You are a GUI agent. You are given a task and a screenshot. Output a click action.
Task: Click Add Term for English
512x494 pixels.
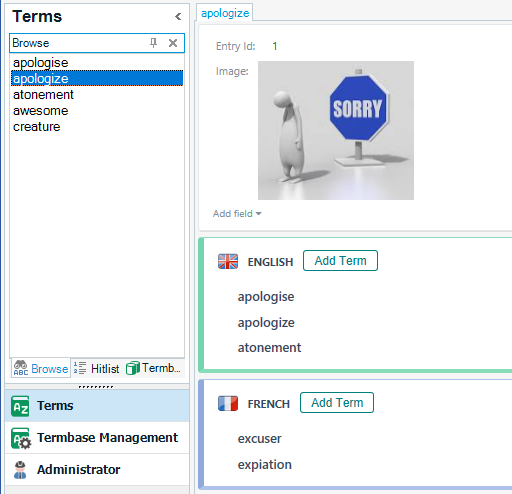tap(340, 261)
